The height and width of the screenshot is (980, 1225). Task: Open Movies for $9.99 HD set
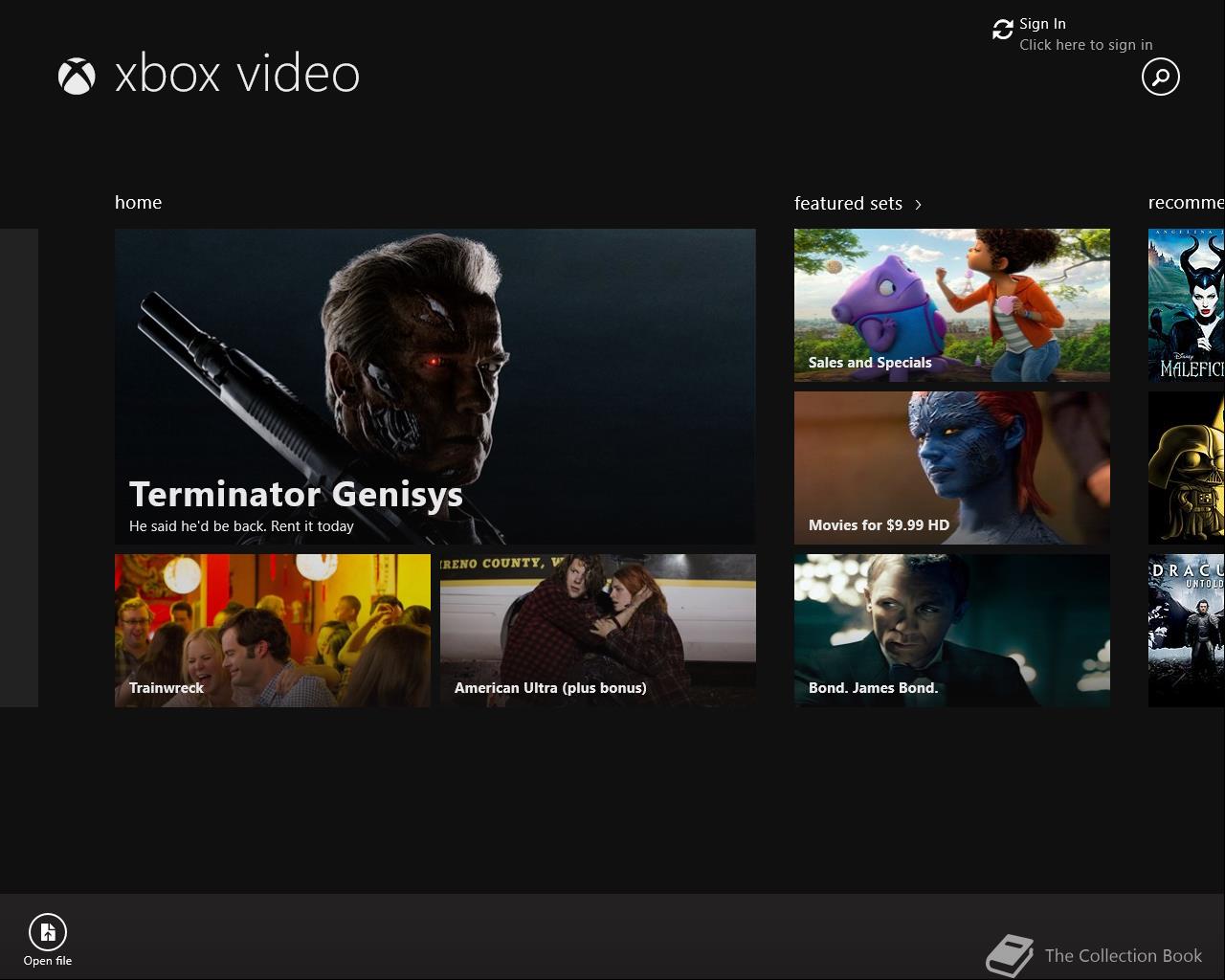coord(952,468)
